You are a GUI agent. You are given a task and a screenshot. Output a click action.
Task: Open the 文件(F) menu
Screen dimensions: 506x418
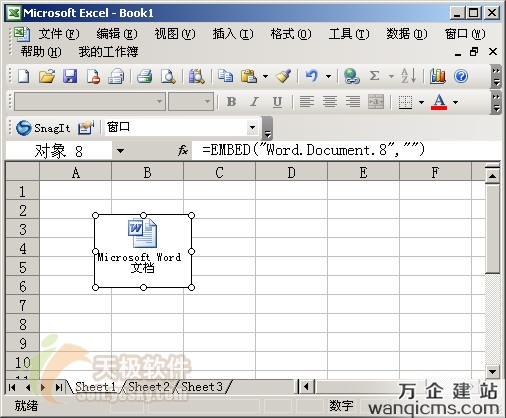click(x=59, y=34)
